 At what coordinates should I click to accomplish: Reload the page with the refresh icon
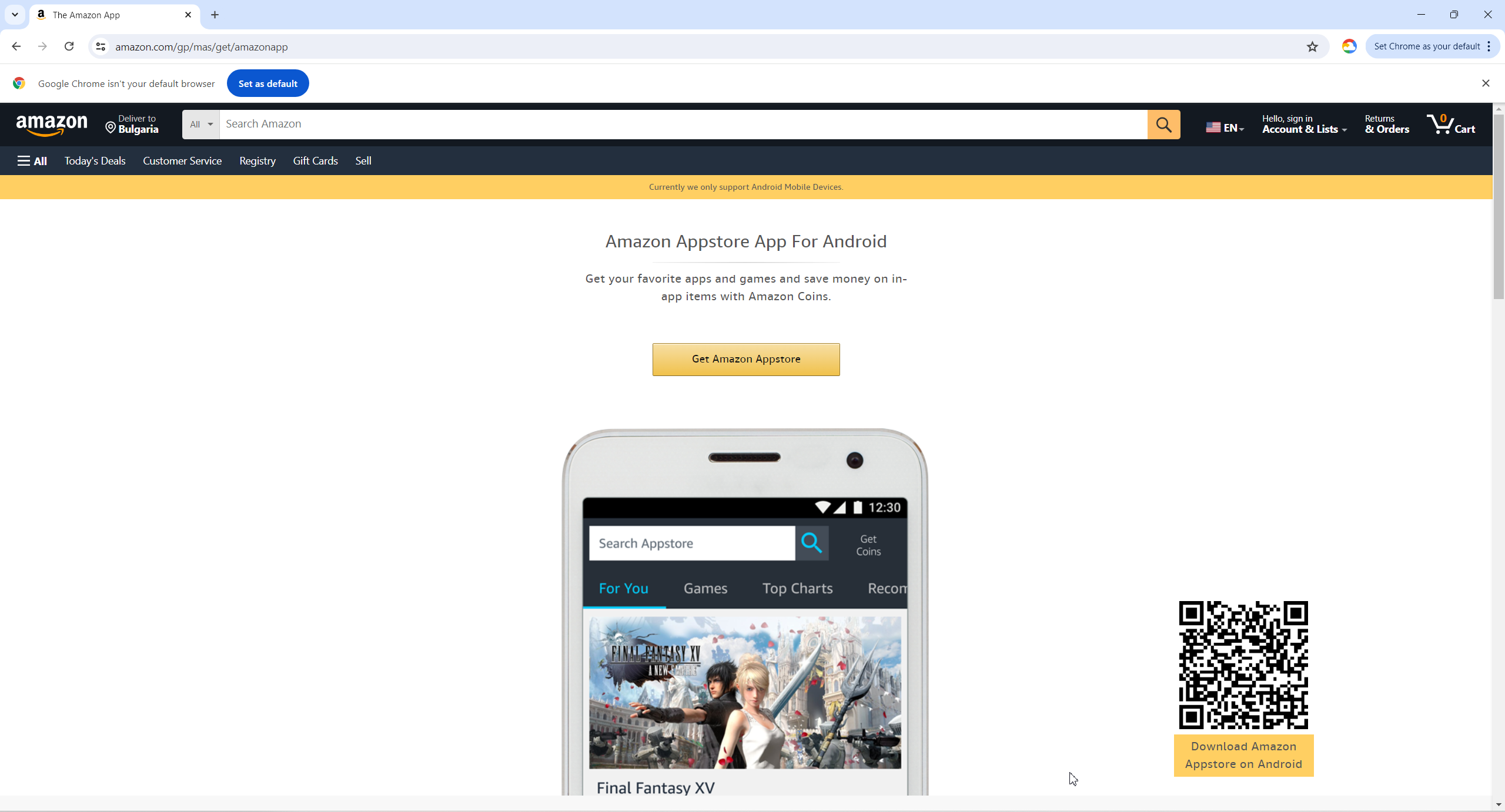click(x=69, y=46)
